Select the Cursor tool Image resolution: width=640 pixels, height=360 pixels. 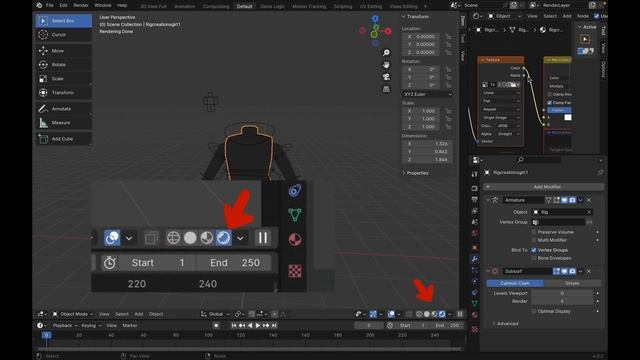coord(63,35)
